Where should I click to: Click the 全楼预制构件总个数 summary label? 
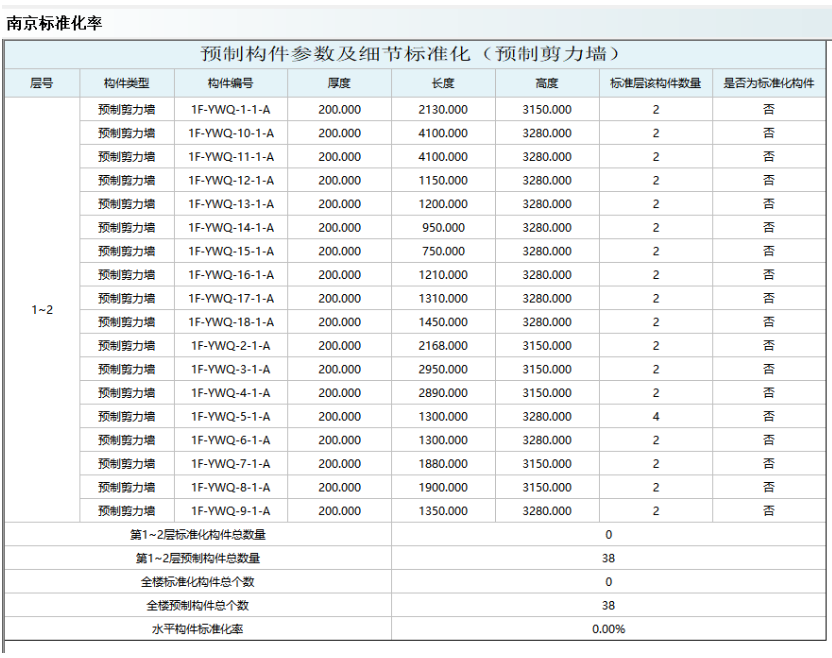click(x=198, y=605)
